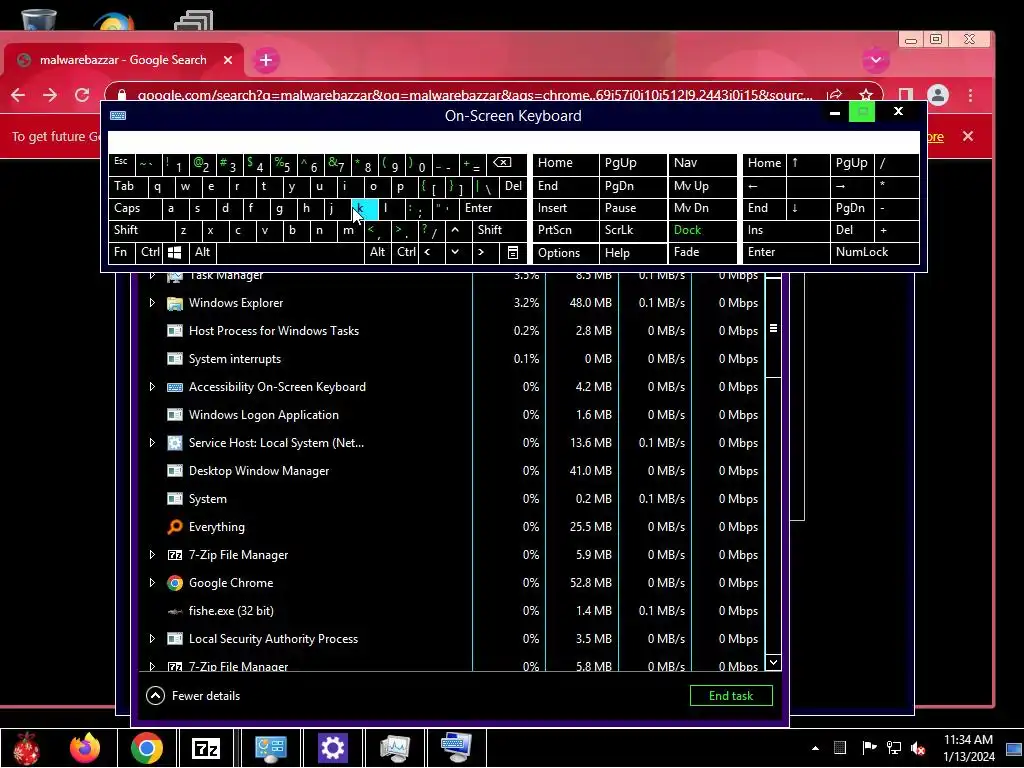Click the right arrow key in bottom row

click(x=481, y=253)
